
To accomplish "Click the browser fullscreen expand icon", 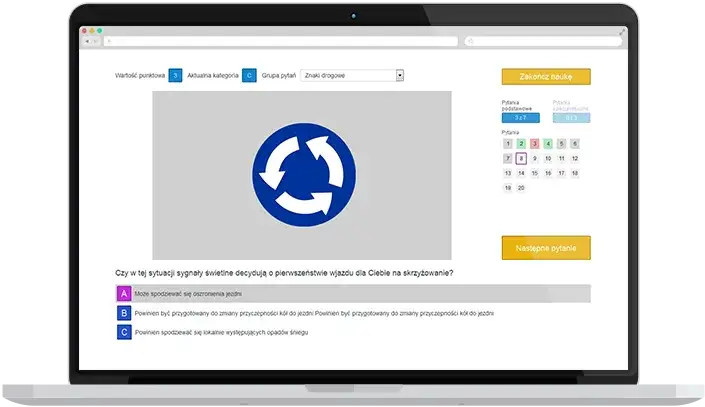I will [622, 31].
